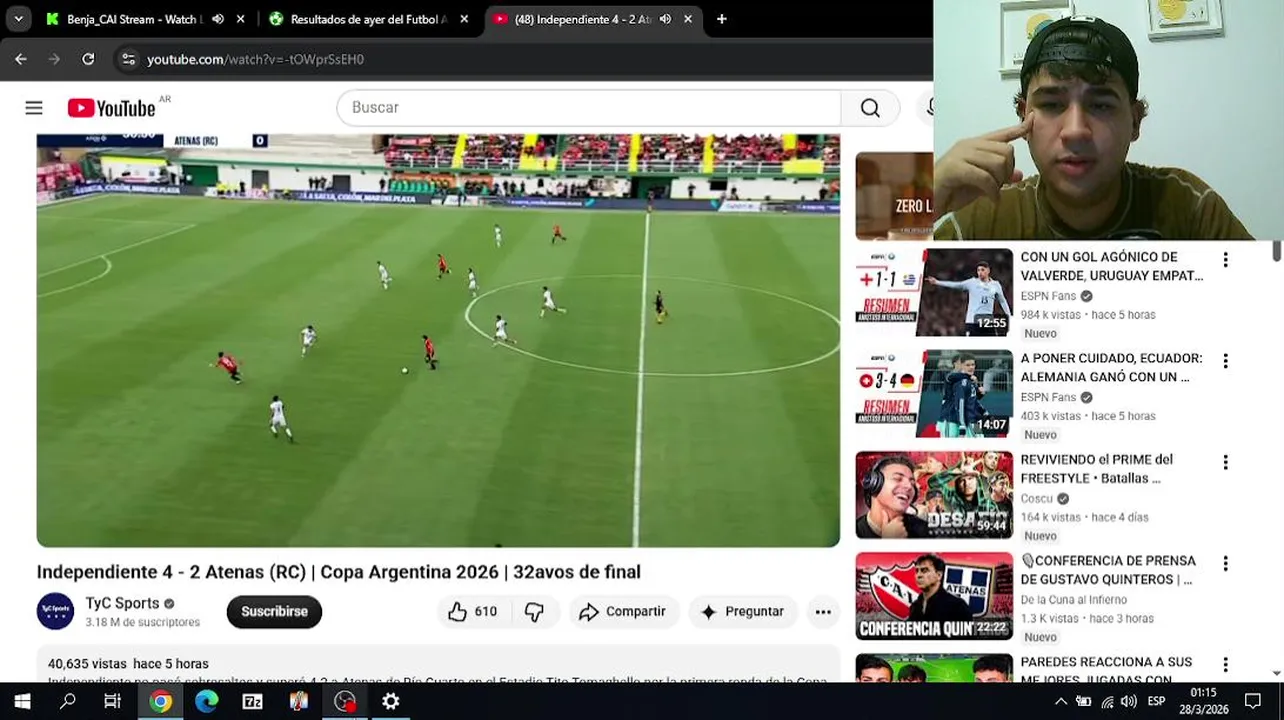The image size is (1284, 720).
Task: Open more actions ellipsis below the video
Action: point(823,612)
